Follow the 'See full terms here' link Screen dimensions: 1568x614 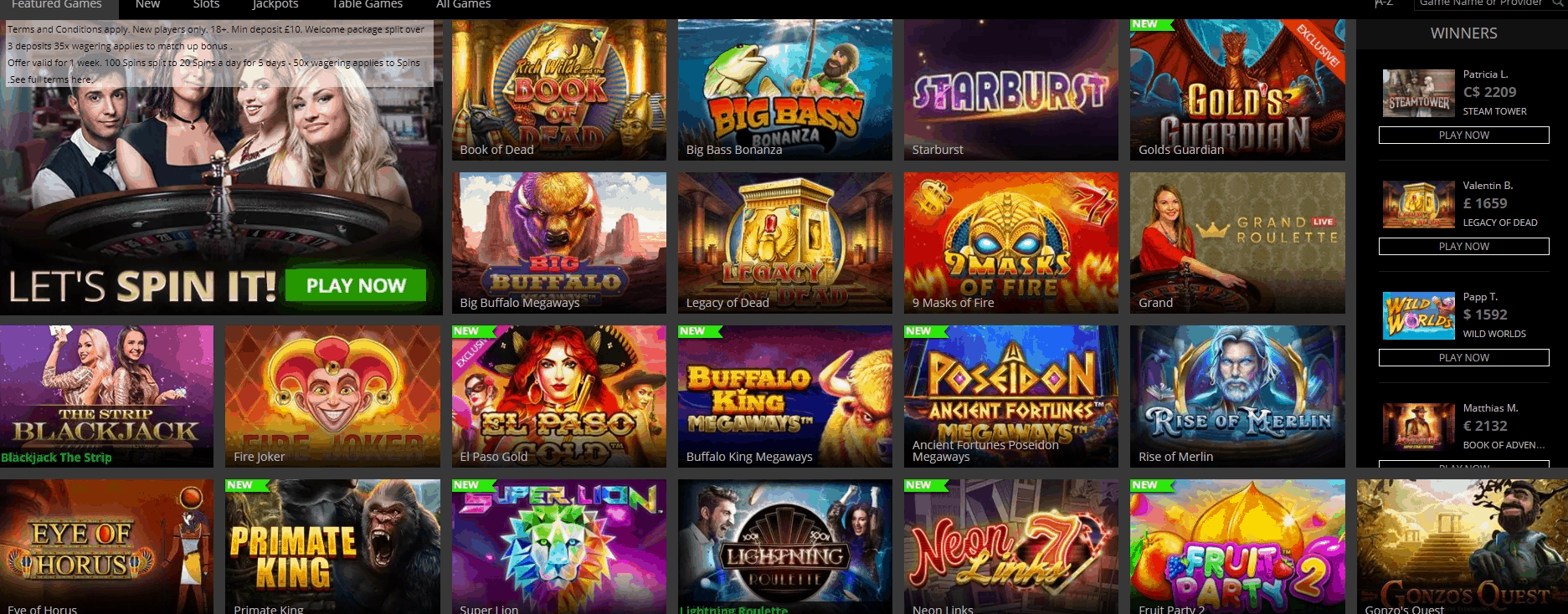[51, 79]
